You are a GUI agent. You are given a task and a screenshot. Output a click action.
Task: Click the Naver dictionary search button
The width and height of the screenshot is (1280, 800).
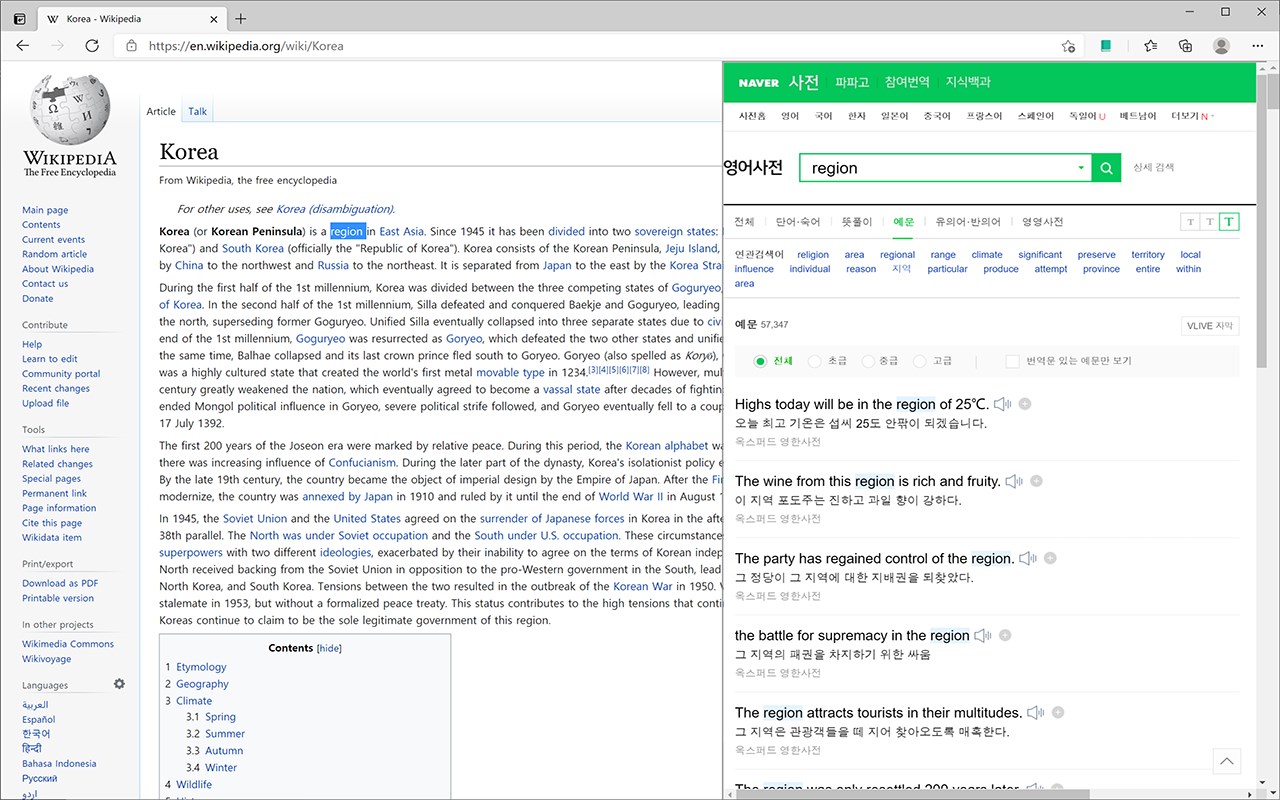point(1106,168)
